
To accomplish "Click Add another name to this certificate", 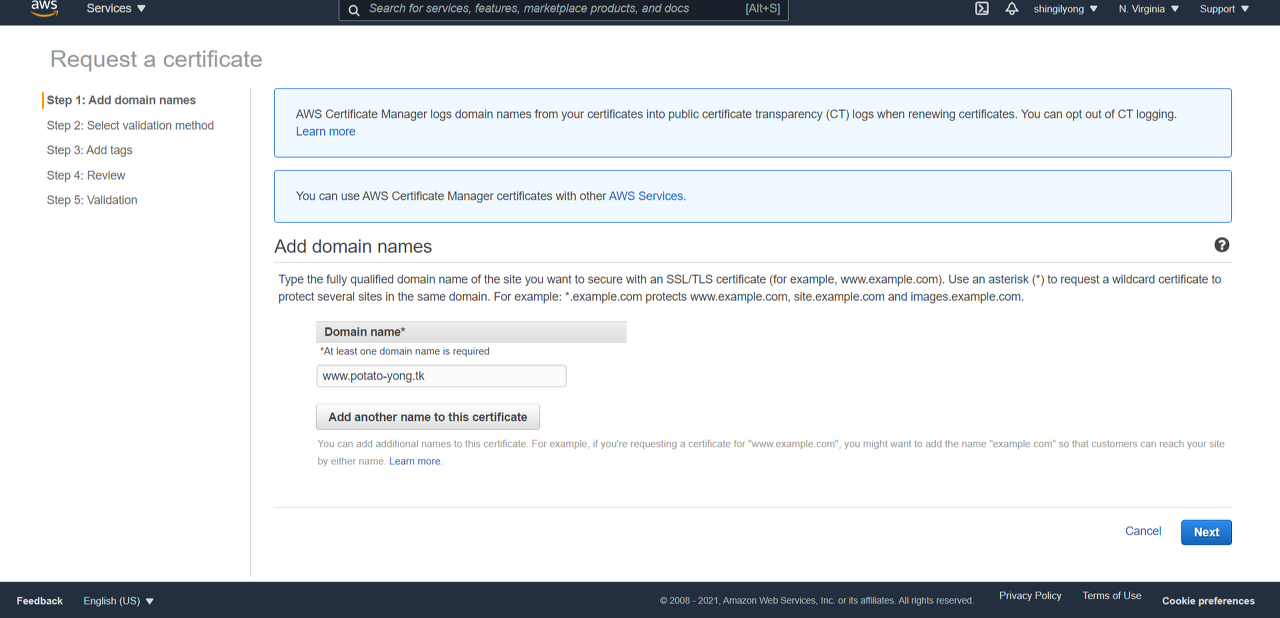I will pyautogui.click(x=428, y=417).
